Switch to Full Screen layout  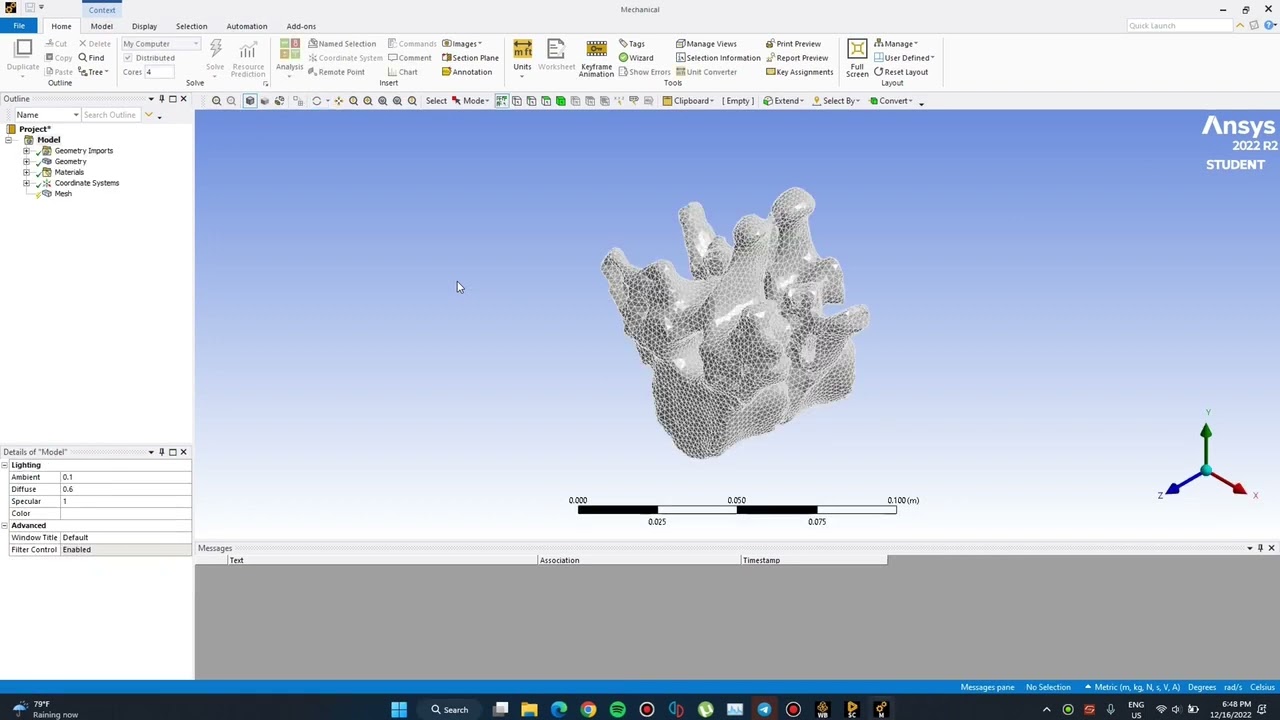[x=857, y=59]
